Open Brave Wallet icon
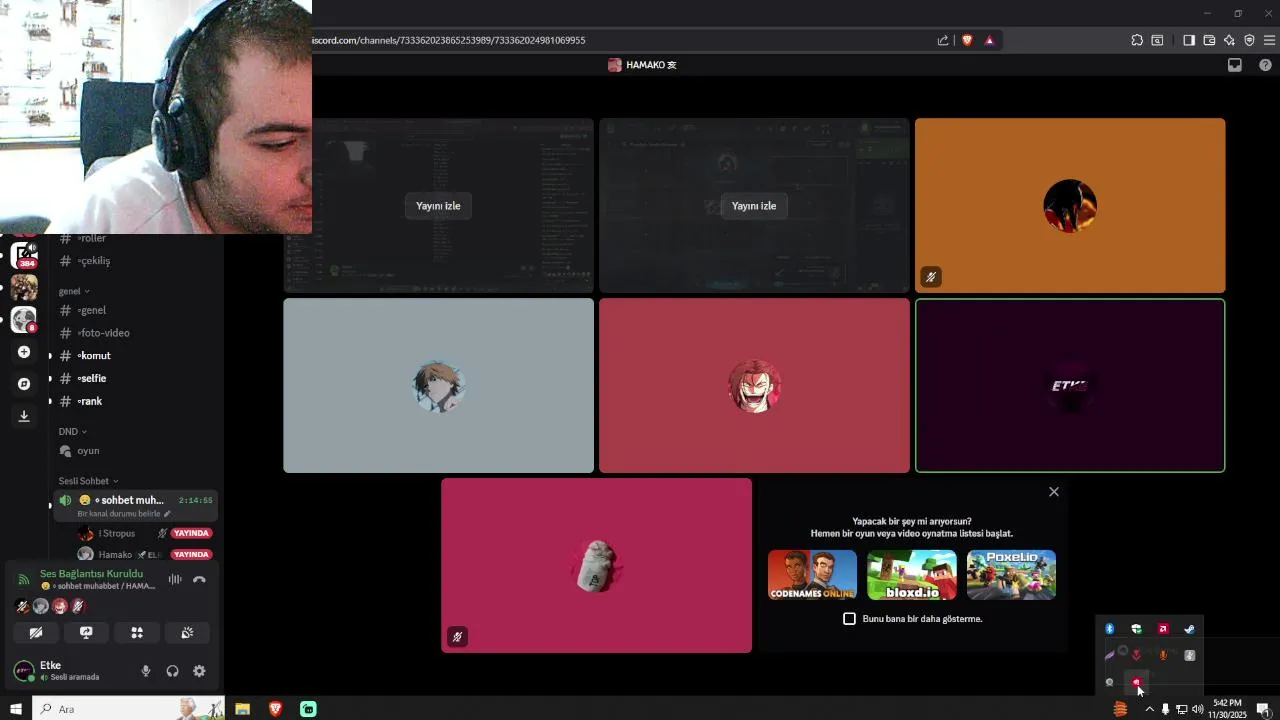 point(1209,40)
